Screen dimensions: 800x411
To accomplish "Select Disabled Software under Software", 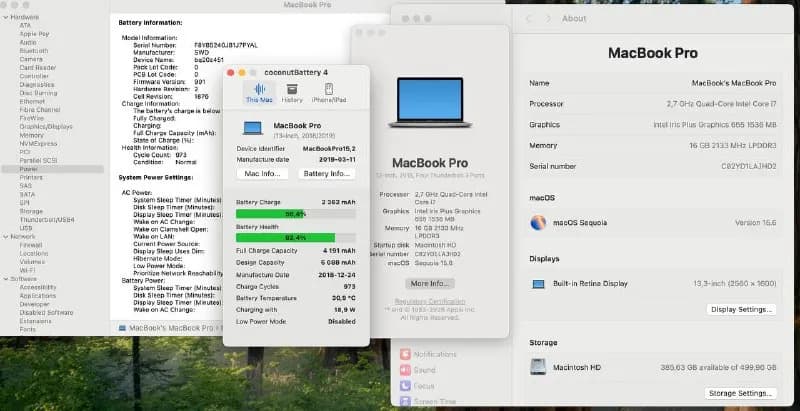I will point(46,313).
